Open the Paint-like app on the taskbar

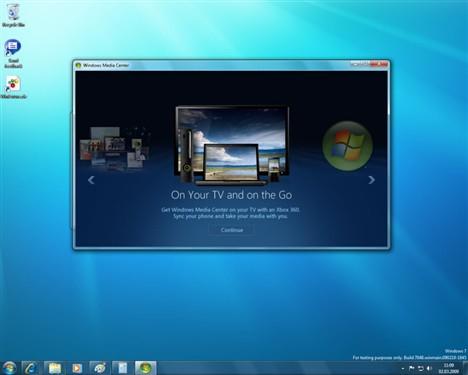pyautogui.click(x=100, y=368)
